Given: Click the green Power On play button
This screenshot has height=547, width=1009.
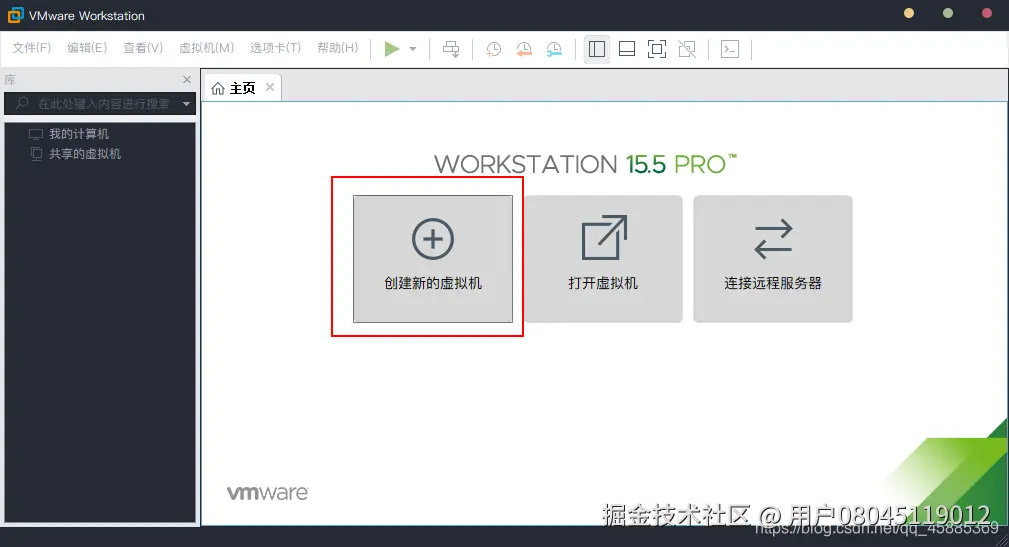Looking at the screenshot, I should pyautogui.click(x=392, y=49).
